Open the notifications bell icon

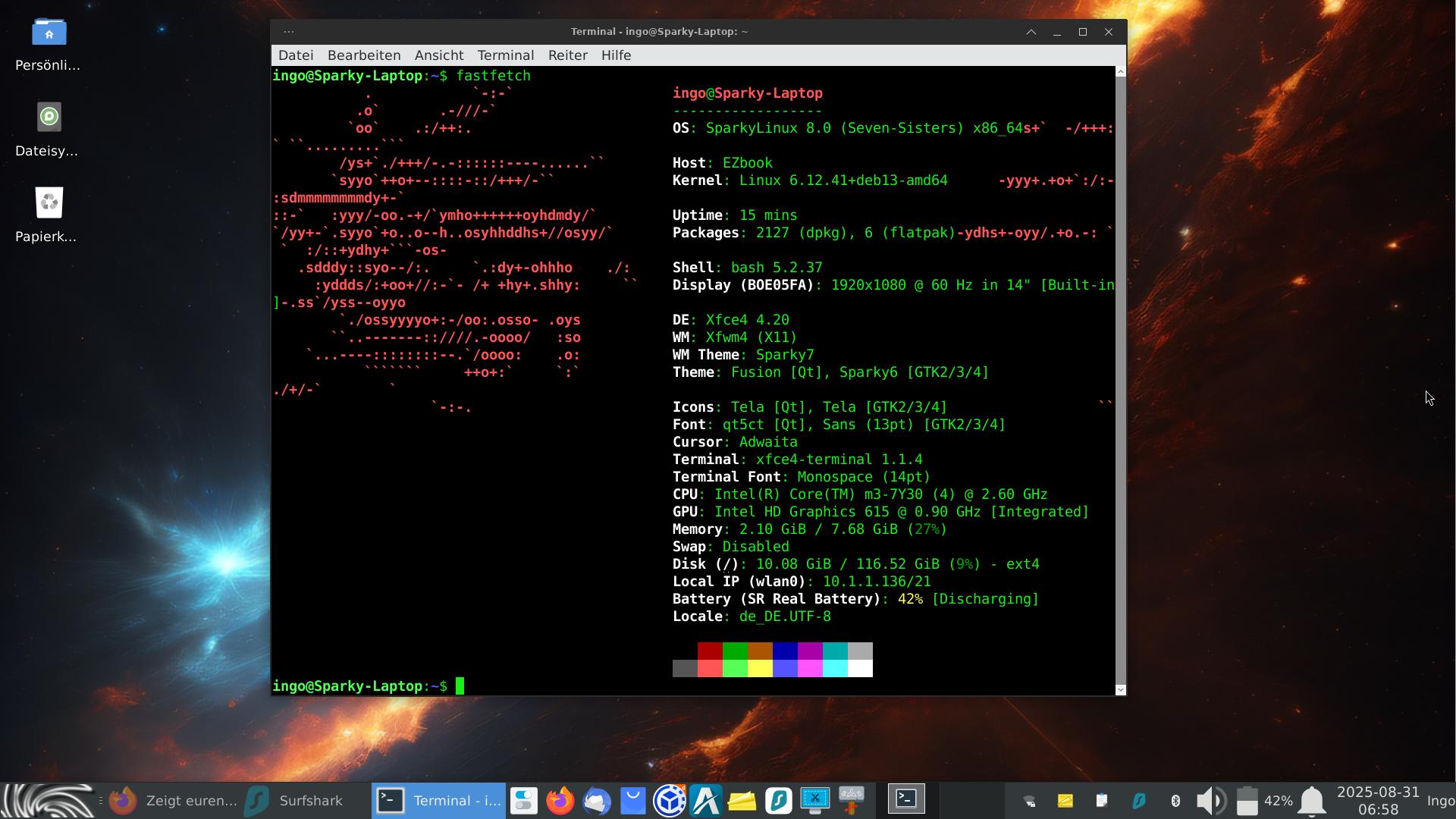1312,801
